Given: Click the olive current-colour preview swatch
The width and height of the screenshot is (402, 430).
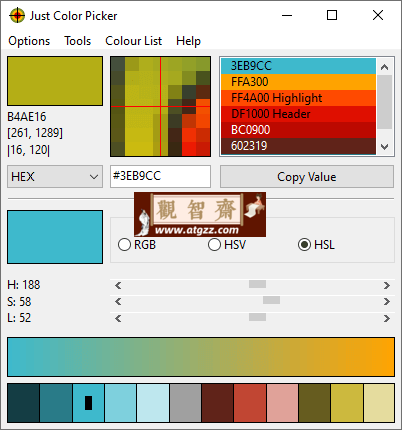Looking at the screenshot, I should coord(55,81).
